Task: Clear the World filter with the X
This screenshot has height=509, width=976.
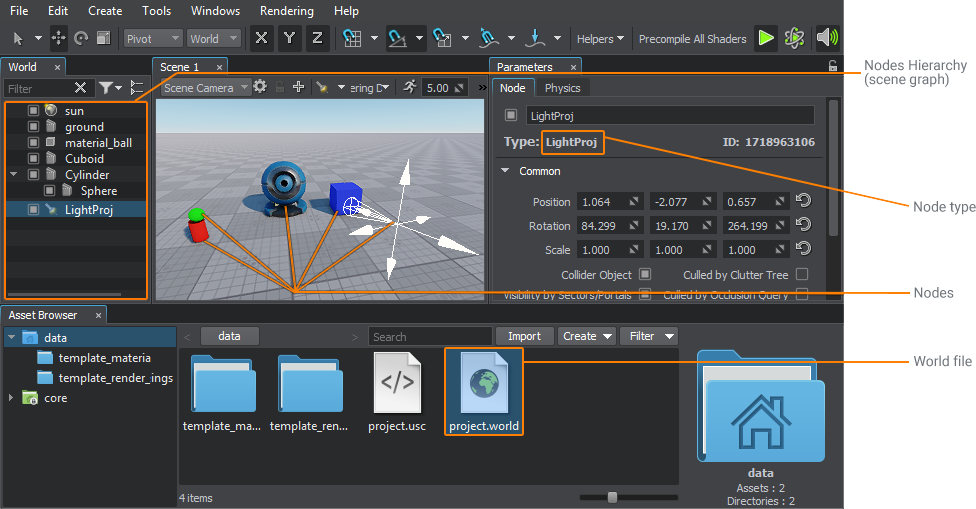Action: [x=80, y=88]
